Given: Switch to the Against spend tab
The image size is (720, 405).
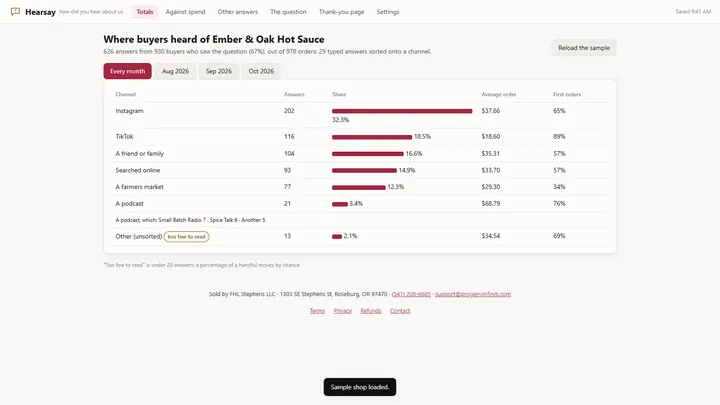Looking at the screenshot, I should pos(186,12).
